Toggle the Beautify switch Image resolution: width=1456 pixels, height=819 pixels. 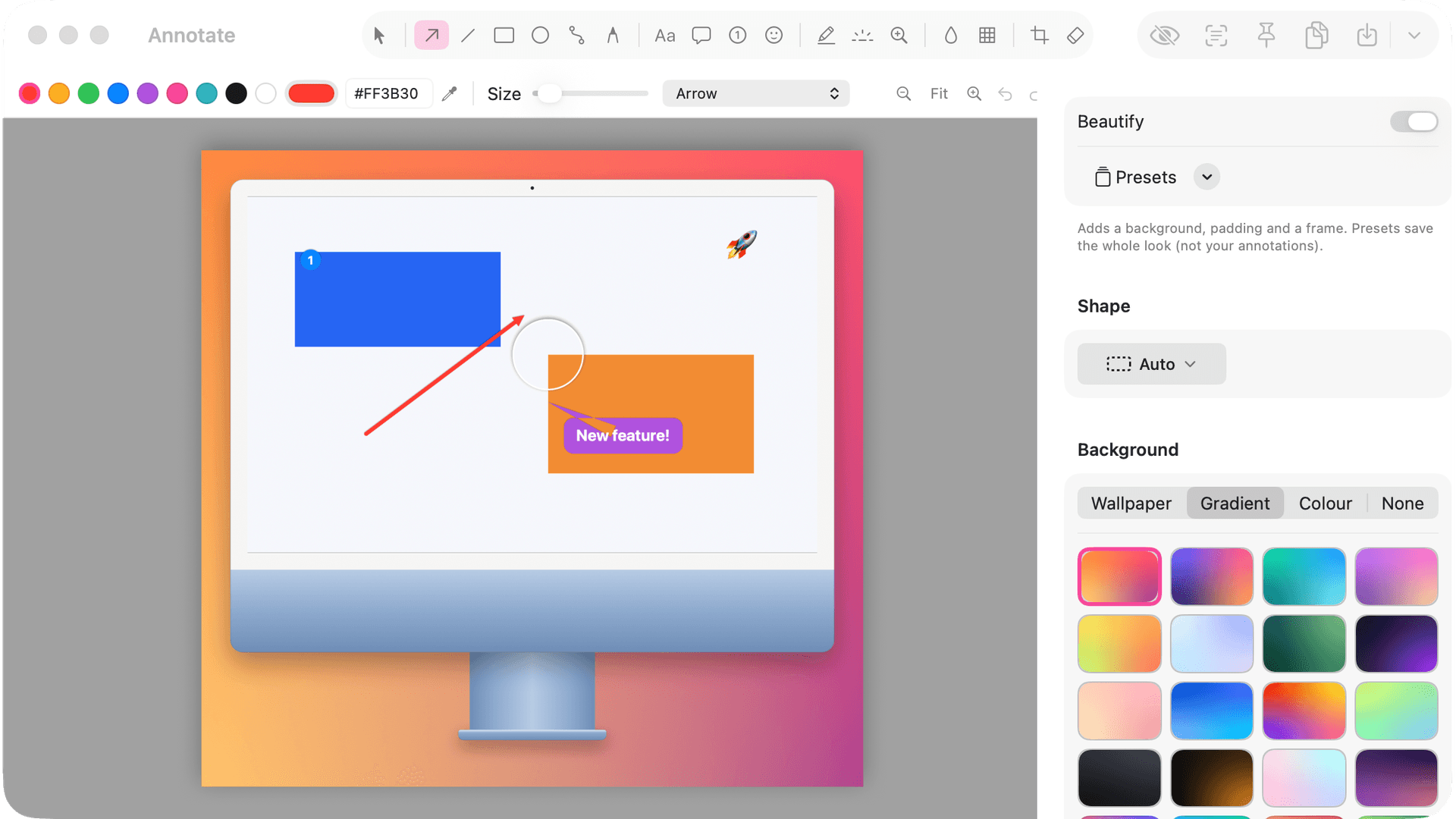click(1414, 121)
